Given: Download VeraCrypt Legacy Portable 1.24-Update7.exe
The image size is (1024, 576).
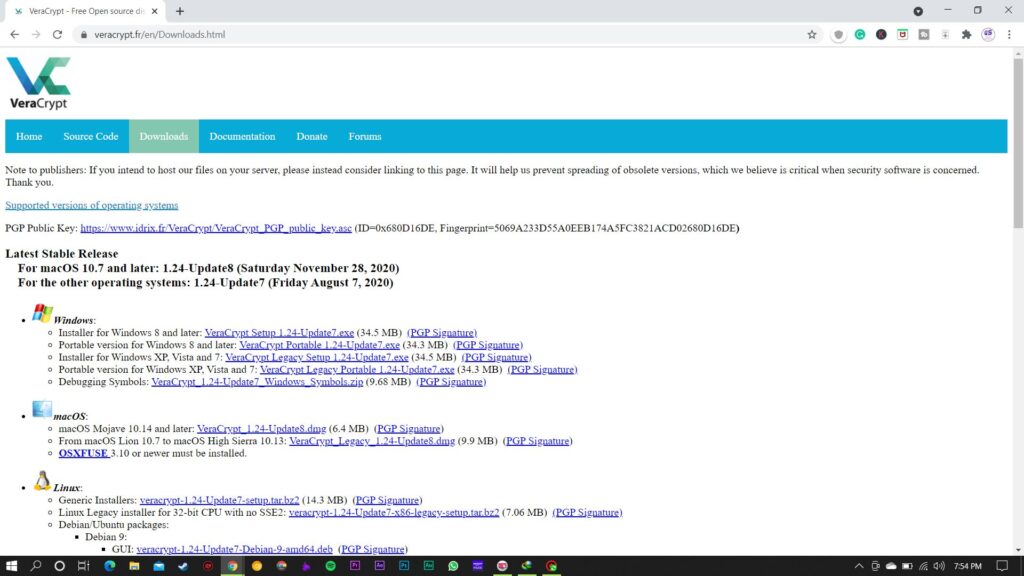Looking at the screenshot, I should pos(357,370).
